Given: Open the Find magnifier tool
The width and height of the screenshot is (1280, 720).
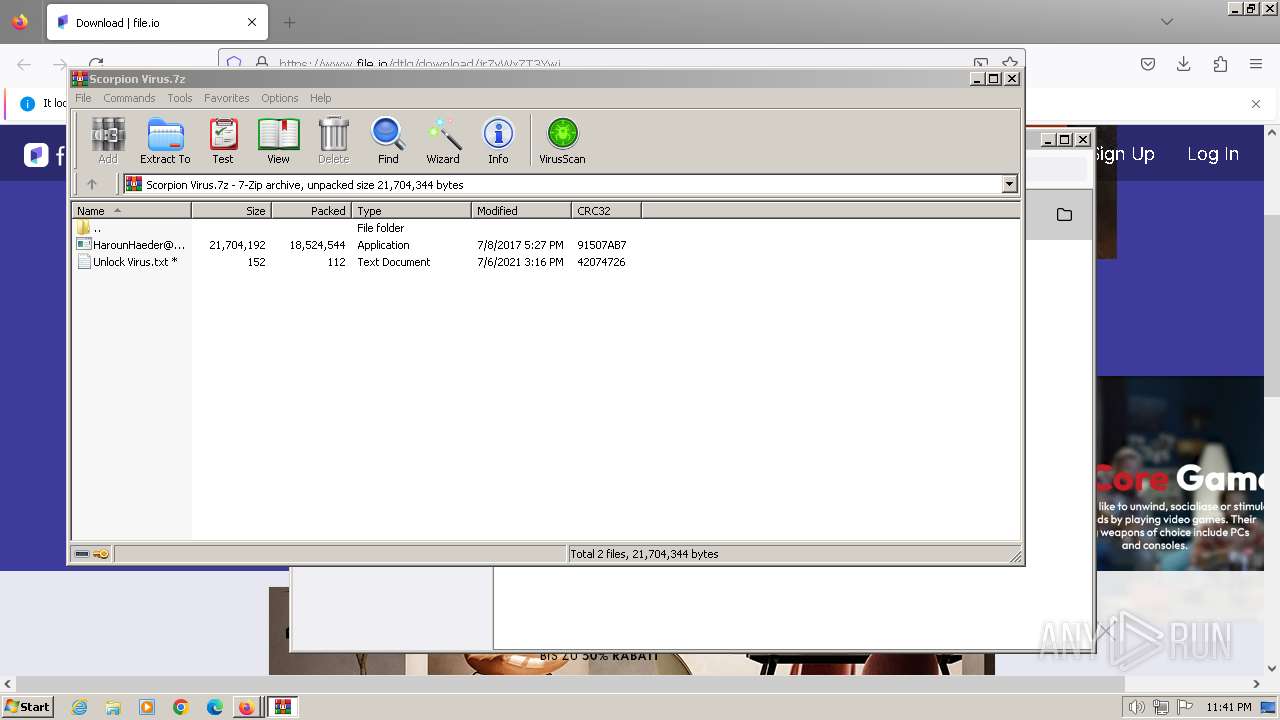Looking at the screenshot, I should click(388, 140).
